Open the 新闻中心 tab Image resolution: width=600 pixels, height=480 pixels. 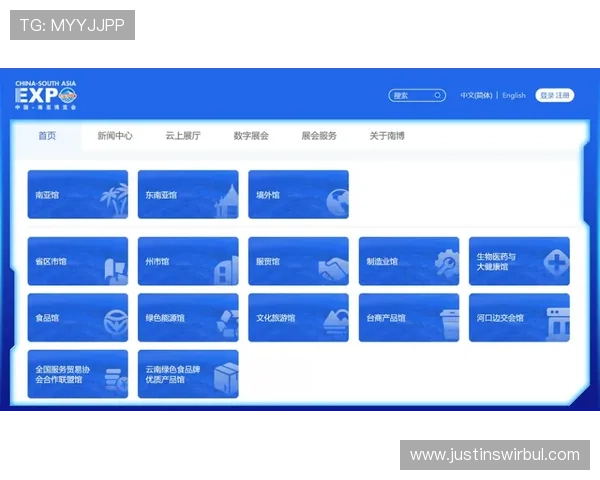point(115,136)
